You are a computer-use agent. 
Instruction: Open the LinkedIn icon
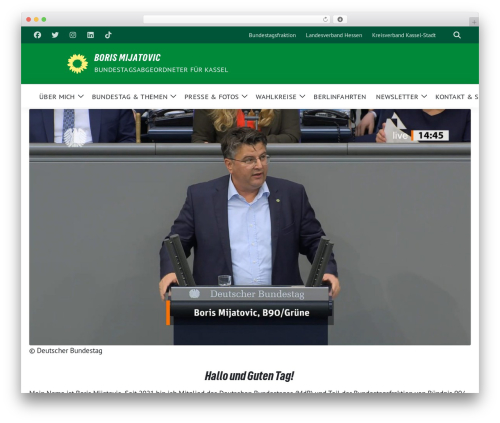90,35
